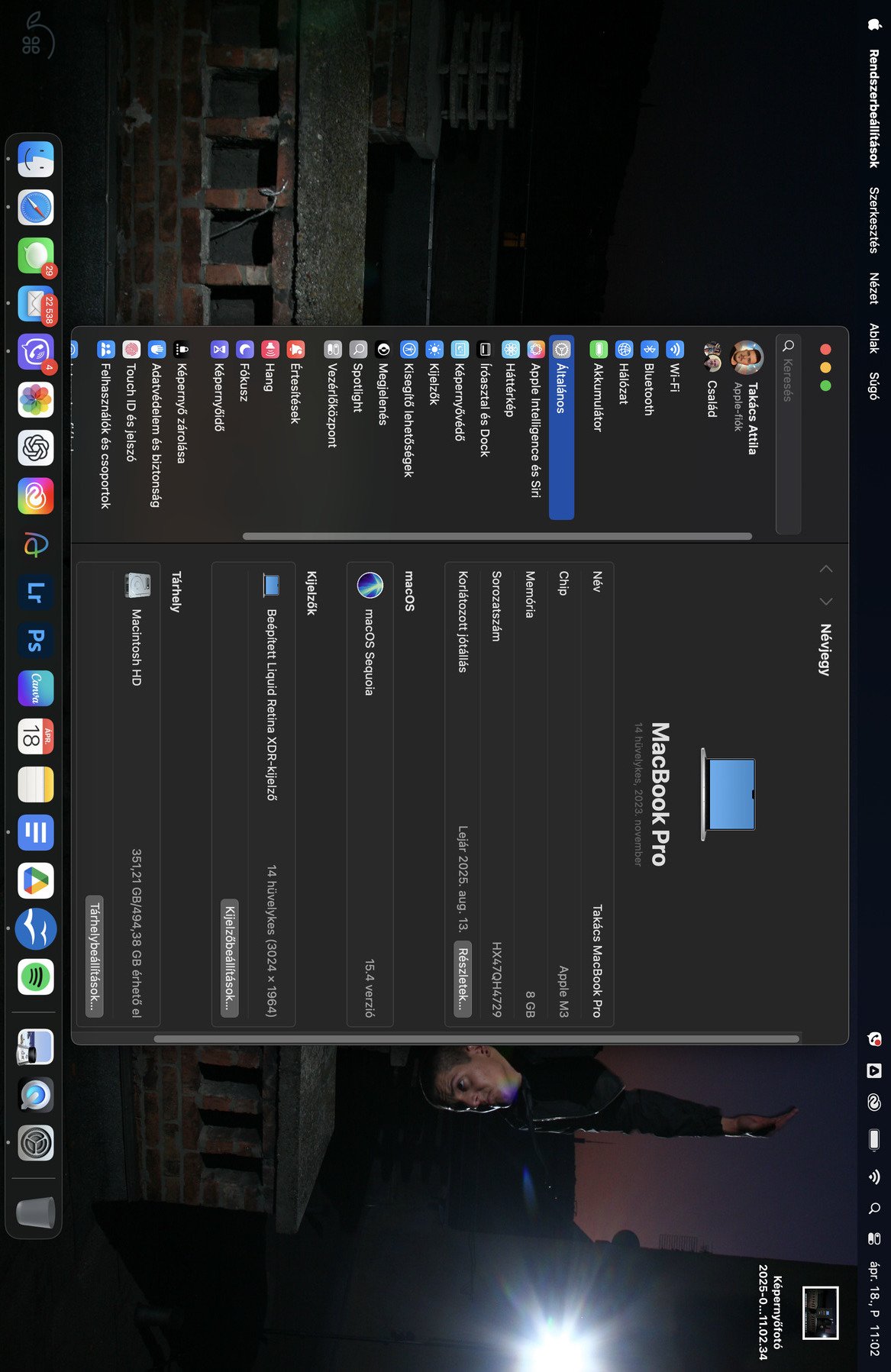Launch Safari from the Dock
Viewport: 891px width, 1372px height.
(35, 208)
